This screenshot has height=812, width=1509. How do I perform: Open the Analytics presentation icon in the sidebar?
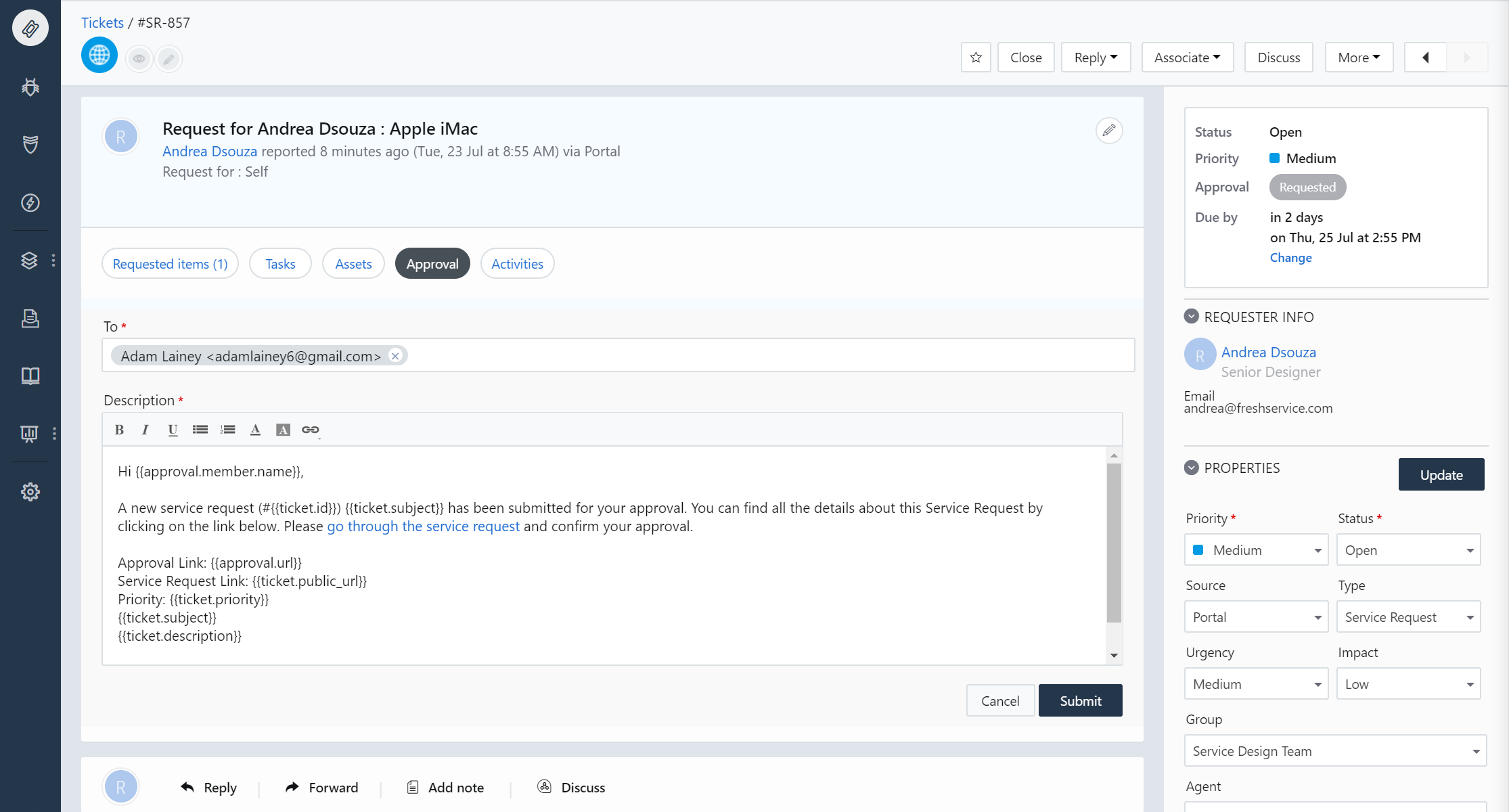[x=30, y=434]
